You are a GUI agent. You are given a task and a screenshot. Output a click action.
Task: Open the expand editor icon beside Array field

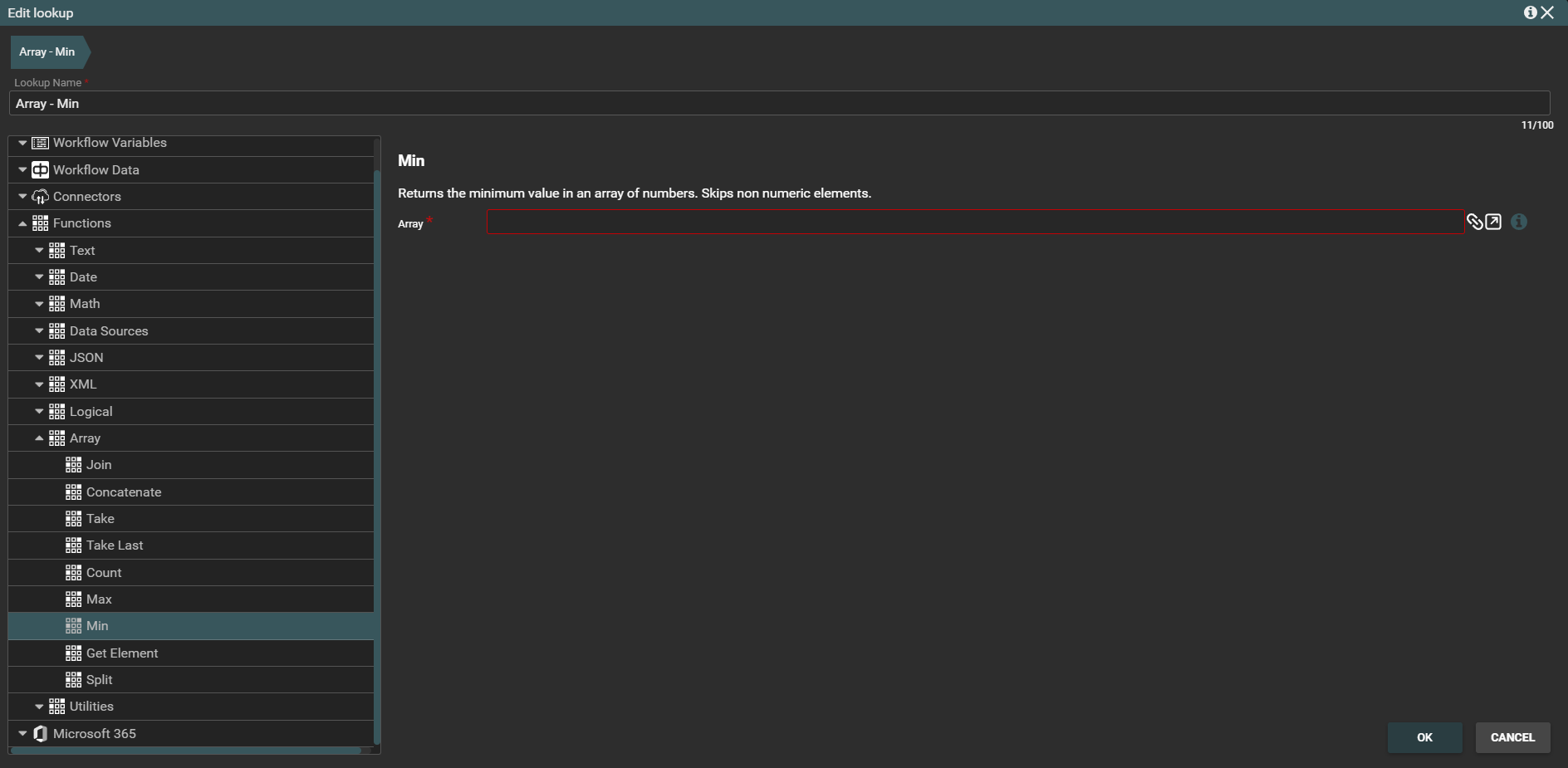click(x=1493, y=222)
